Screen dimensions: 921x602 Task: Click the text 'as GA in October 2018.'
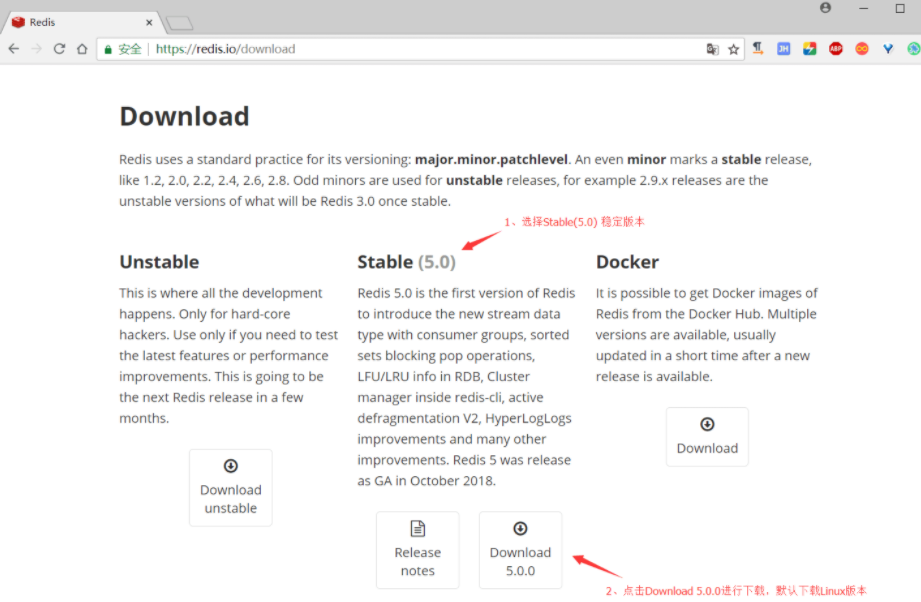point(426,481)
